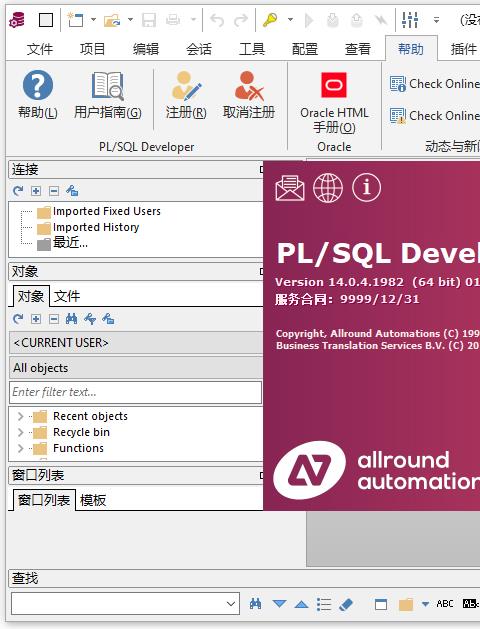The height and width of the screenshot is (629, 480).
Task: Click the PL/SQL Developer database logo icon
Action: (x=17, y=19)
